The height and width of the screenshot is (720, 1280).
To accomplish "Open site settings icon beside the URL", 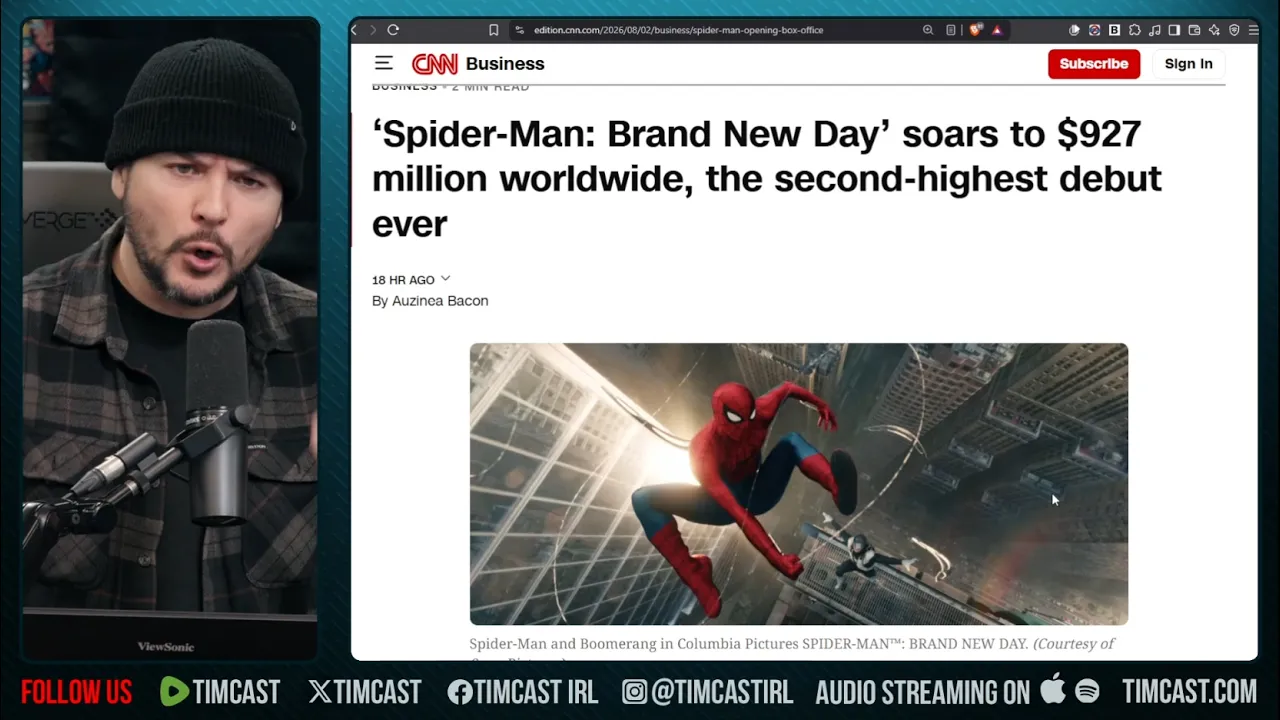I will 519,30.
